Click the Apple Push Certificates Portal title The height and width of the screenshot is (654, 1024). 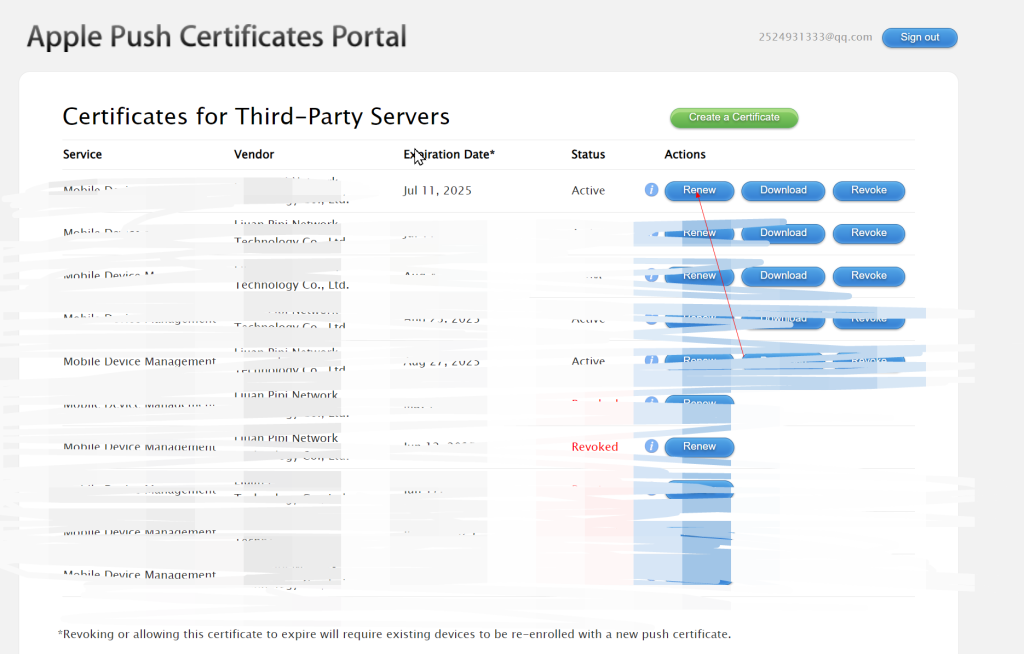217,37
